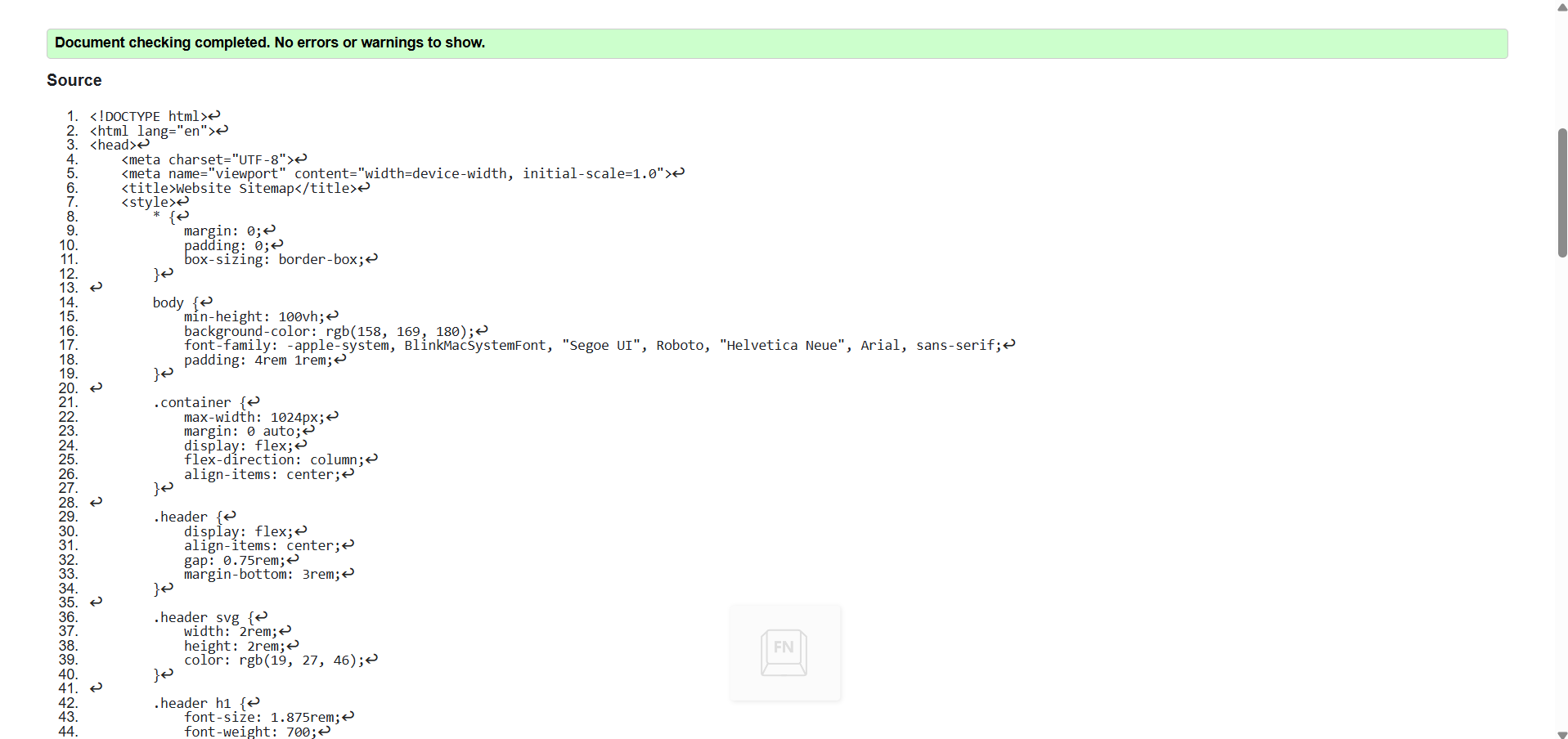
Task: Click the line-break symbol on line 13
Action: coord(97,288)
